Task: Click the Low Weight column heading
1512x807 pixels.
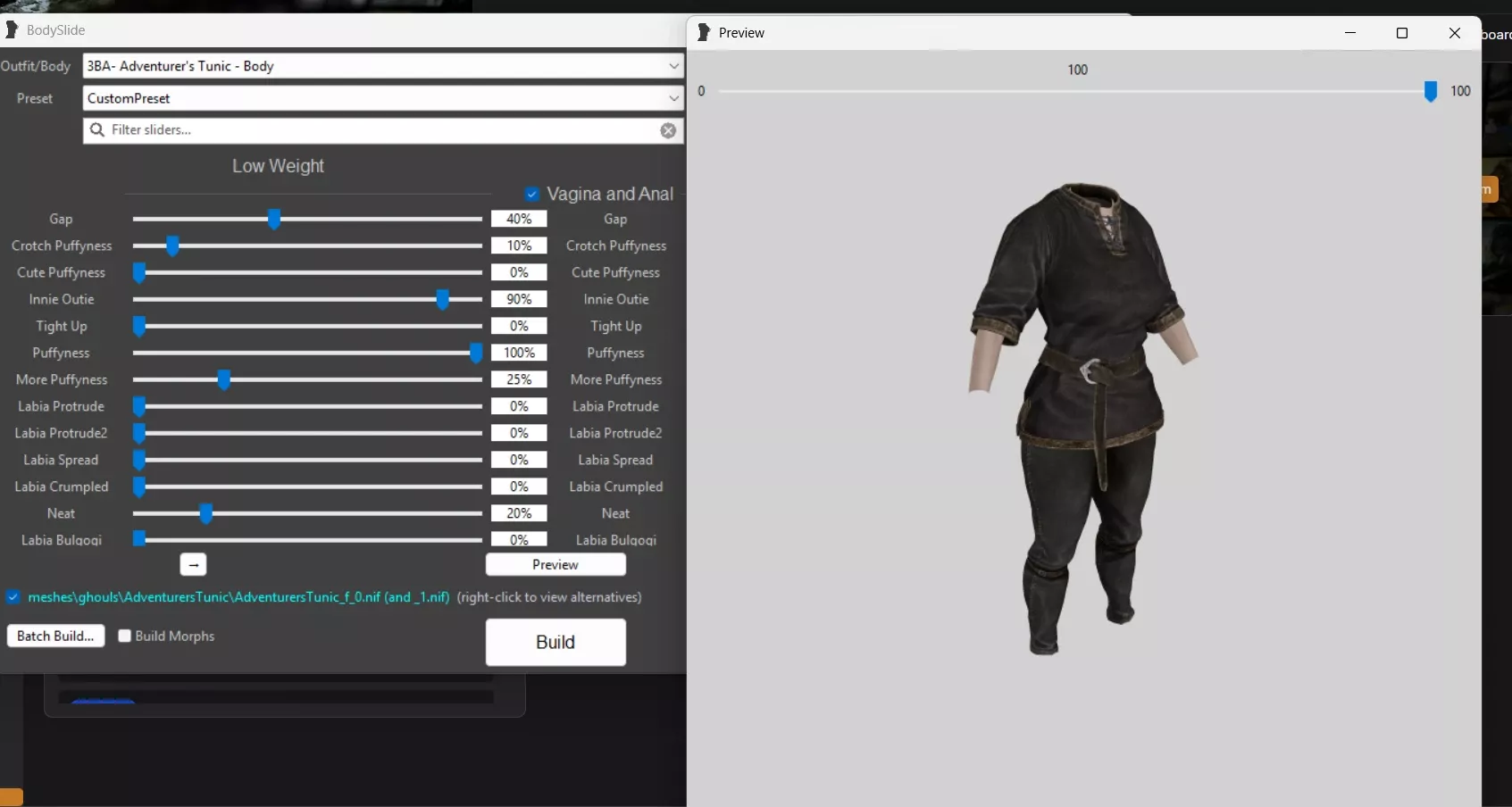Action: pos(278,166)
